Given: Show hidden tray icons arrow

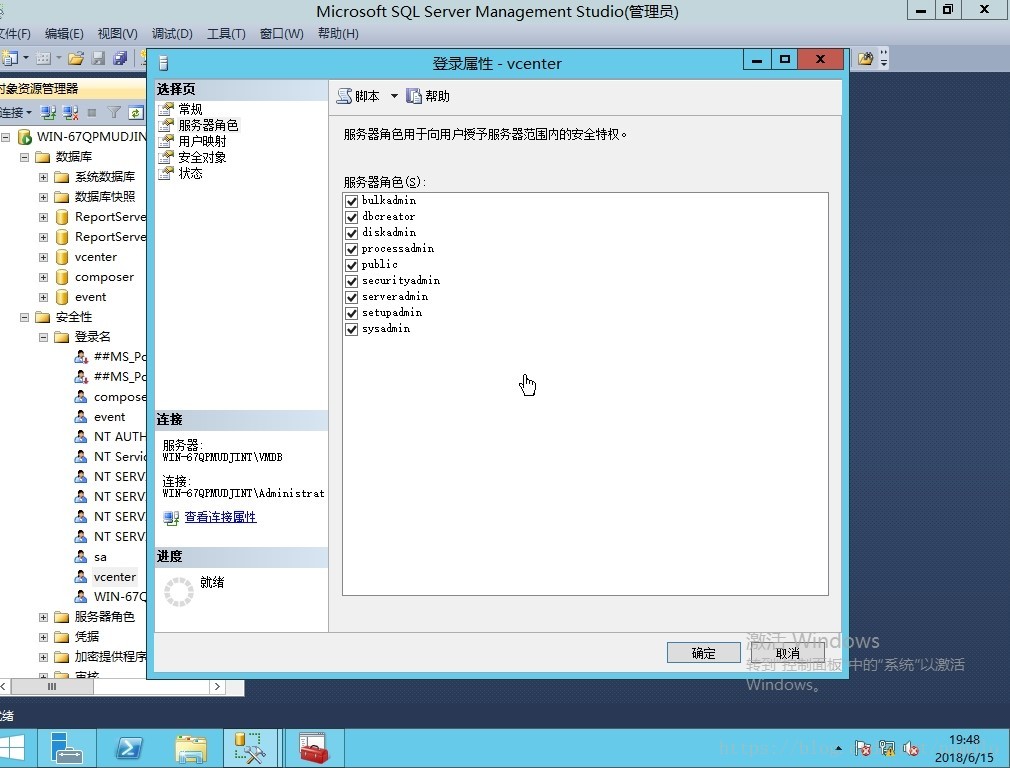Looking at the screenshot, I should 838,749.
